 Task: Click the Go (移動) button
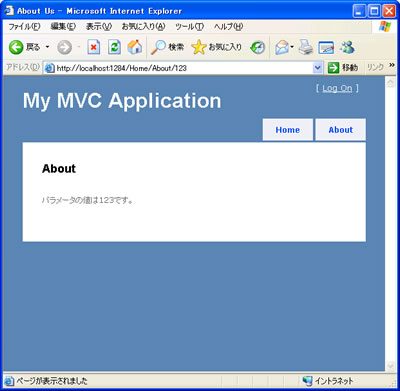click(343, 68)
